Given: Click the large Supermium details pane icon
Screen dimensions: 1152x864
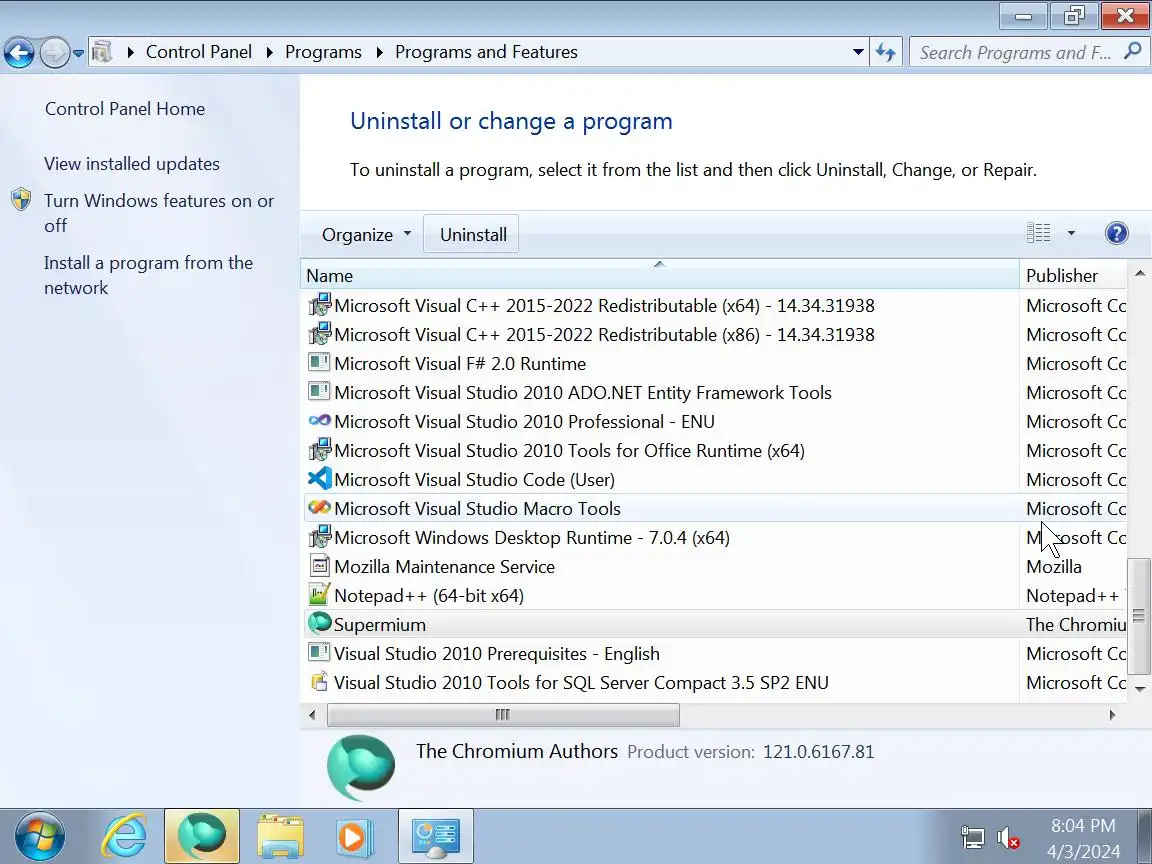Looking at the screenshot, I should [361, 767].
